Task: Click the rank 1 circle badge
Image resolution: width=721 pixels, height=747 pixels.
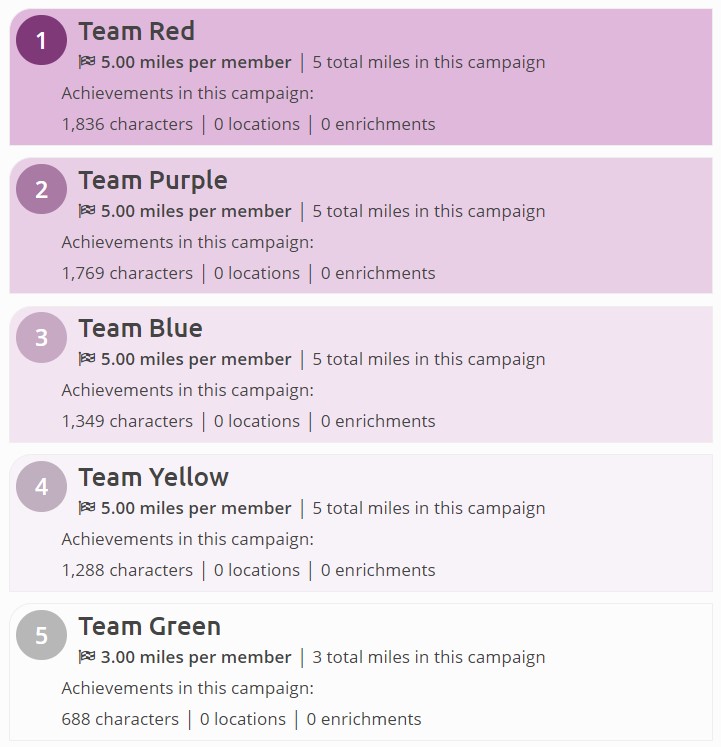Action: pos(41,40)
